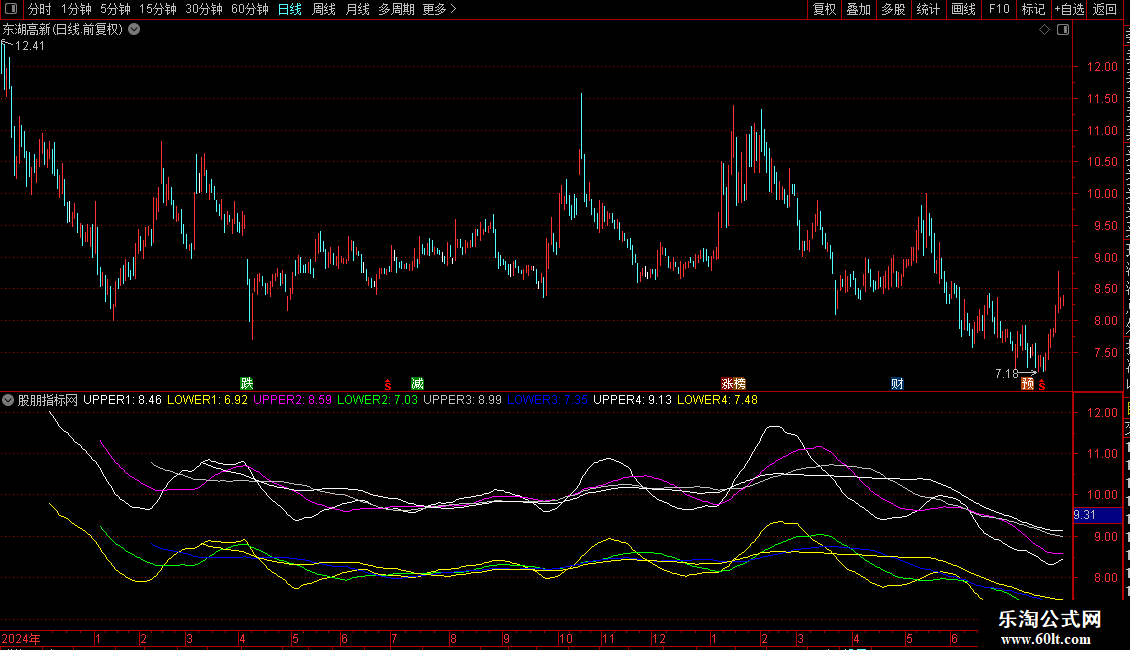Expand dropdown next to 东湖高新 title
The width and height of the screenshot is (1130, 650).
click(134, 30)
